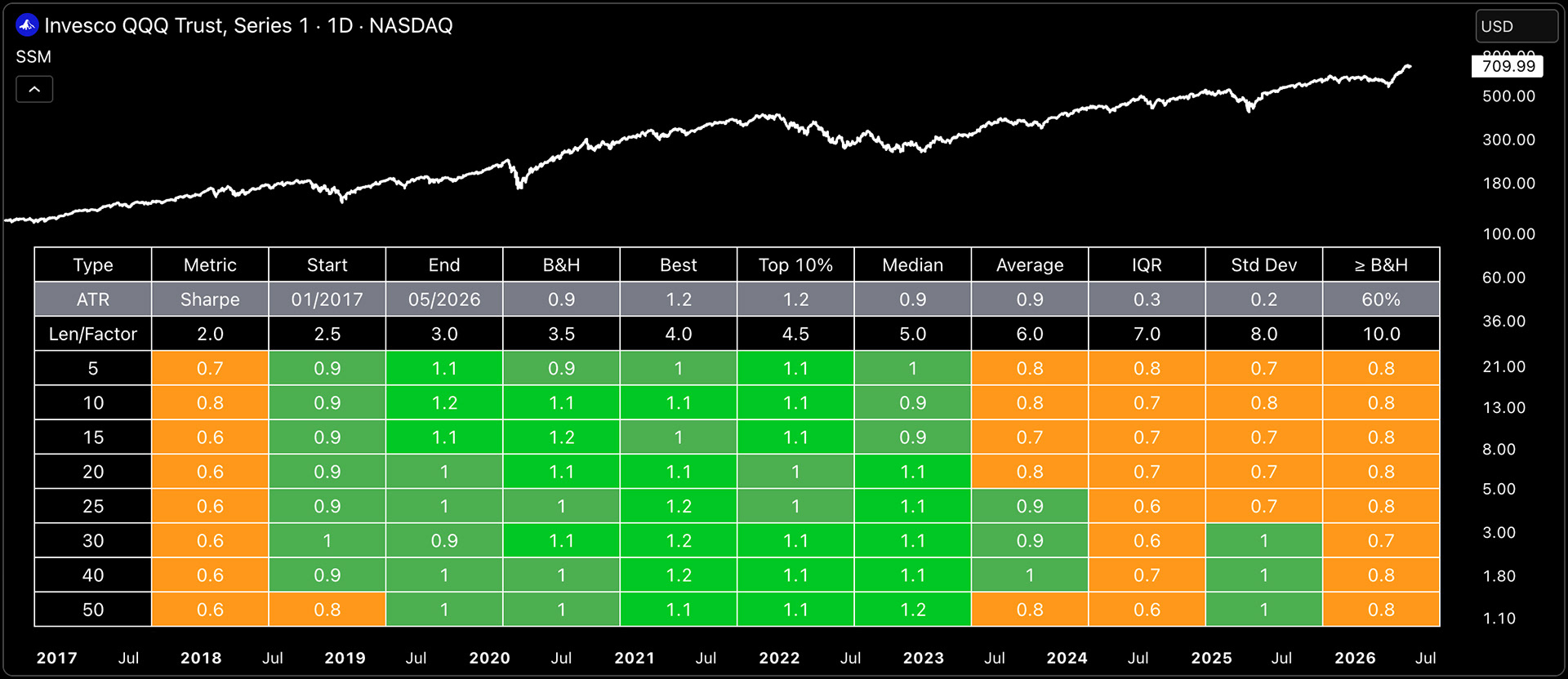Click the IQR header cell
1568x679 pixels.
(1147, 265)
